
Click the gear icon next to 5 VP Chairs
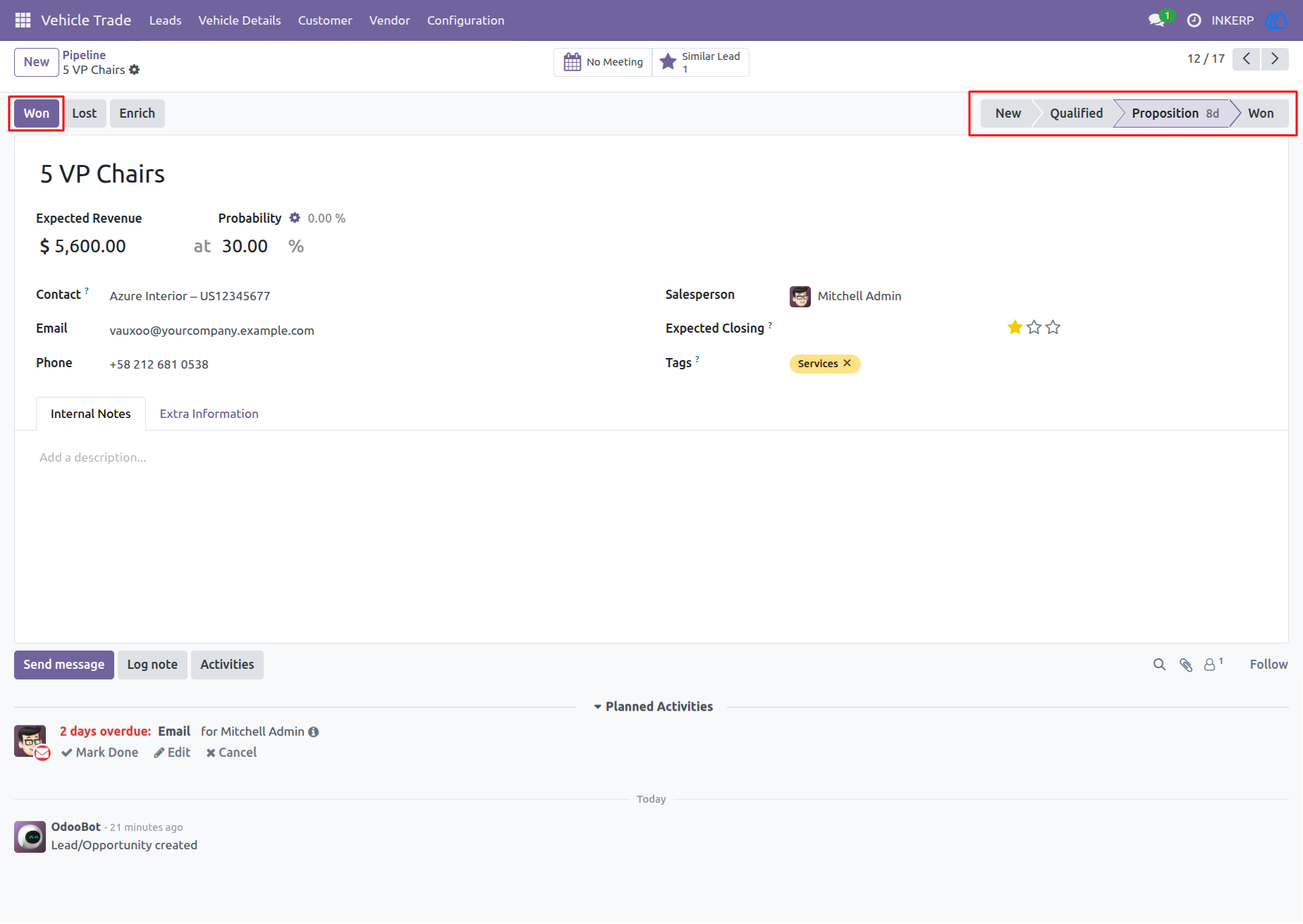pyautogui.click(x=134, y=70)
